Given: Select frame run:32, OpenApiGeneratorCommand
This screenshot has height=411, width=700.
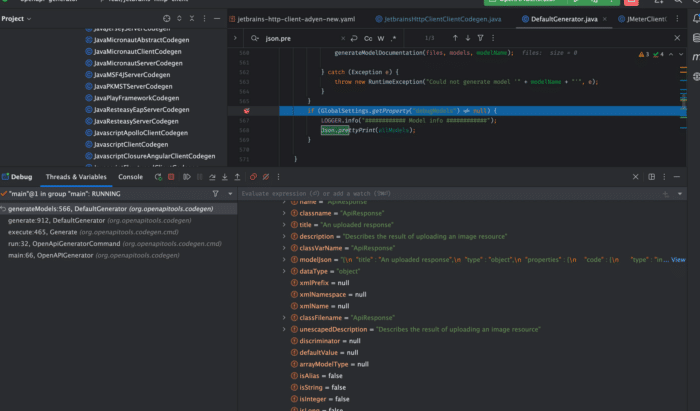Looking at the screenshot, I should click(118, 244).
